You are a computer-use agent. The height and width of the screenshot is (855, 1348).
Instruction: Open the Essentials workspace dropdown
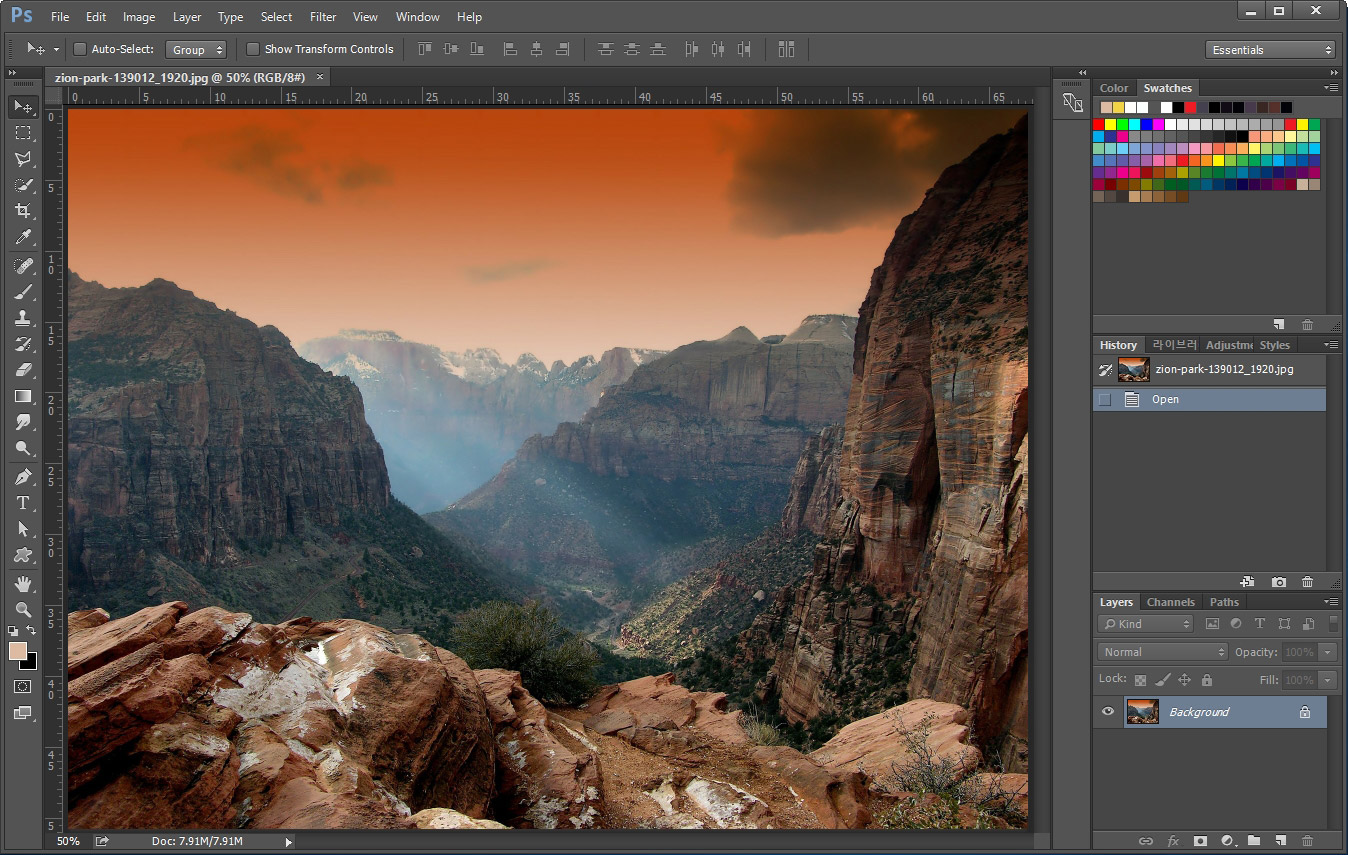(x=1271, y=50)
